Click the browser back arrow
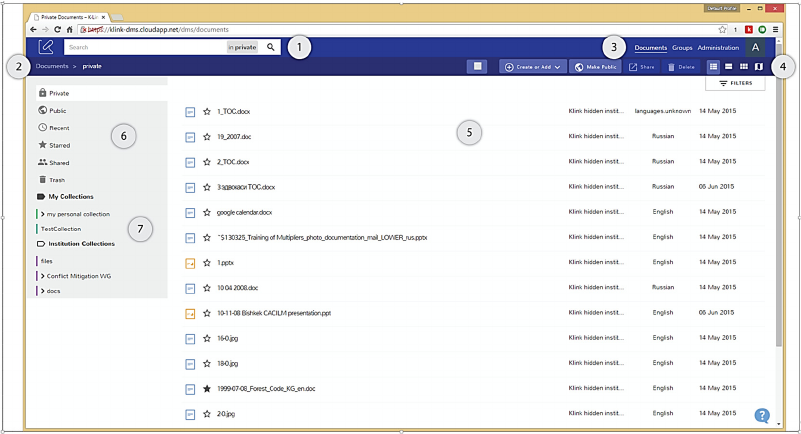This screenshot has height=434, width=801. tap(32, 30)
